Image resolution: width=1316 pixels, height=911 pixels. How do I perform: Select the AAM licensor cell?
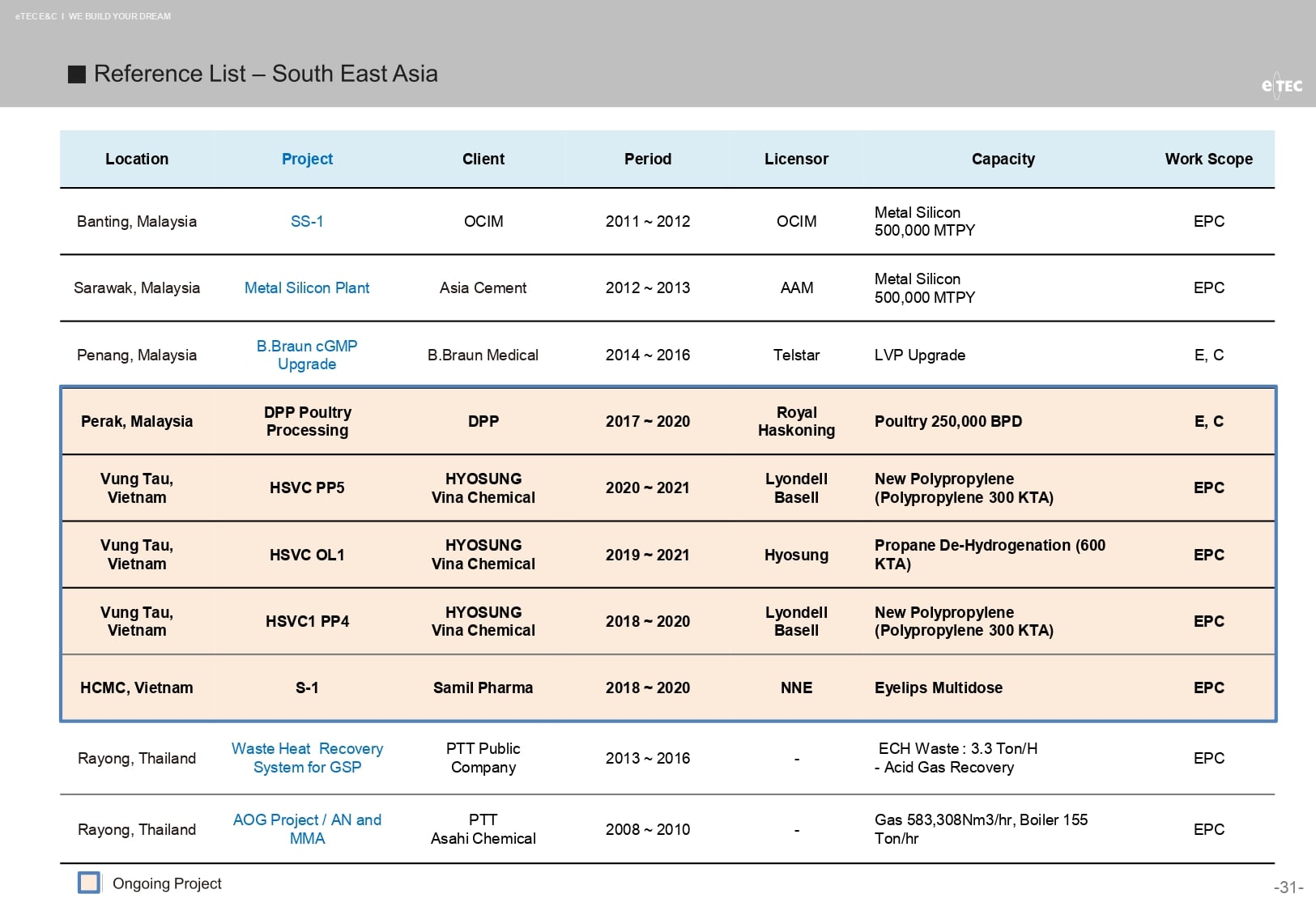[796, 287]
